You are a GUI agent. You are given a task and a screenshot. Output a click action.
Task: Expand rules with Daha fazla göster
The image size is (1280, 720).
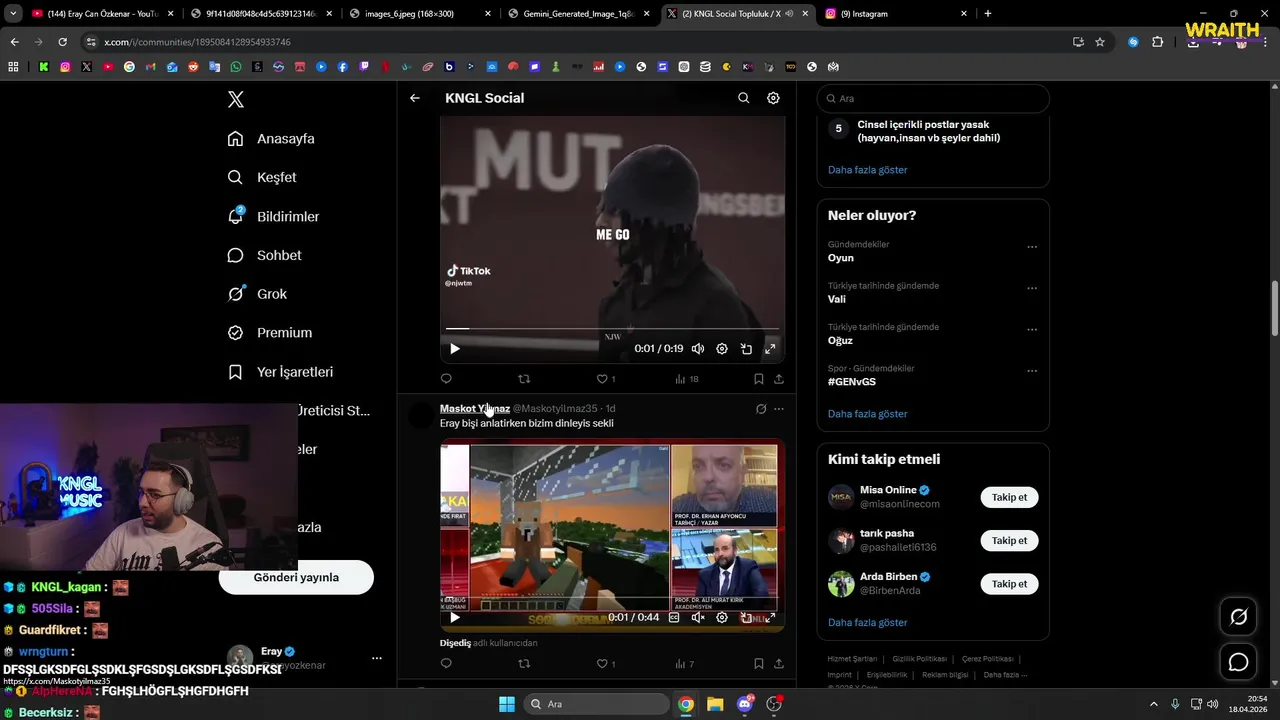(x=867, y=170)
